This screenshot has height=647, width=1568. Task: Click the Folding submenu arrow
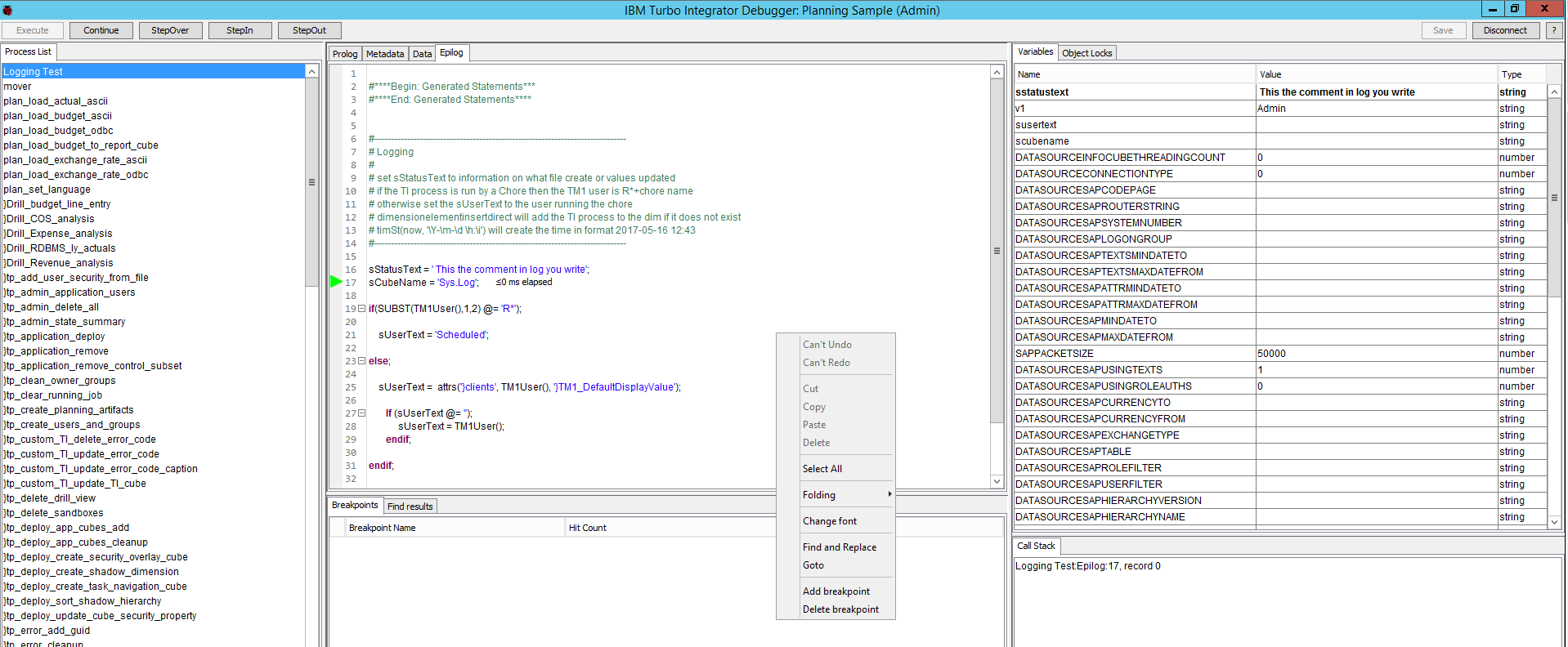pyautogui.click(x=889, y=494)
